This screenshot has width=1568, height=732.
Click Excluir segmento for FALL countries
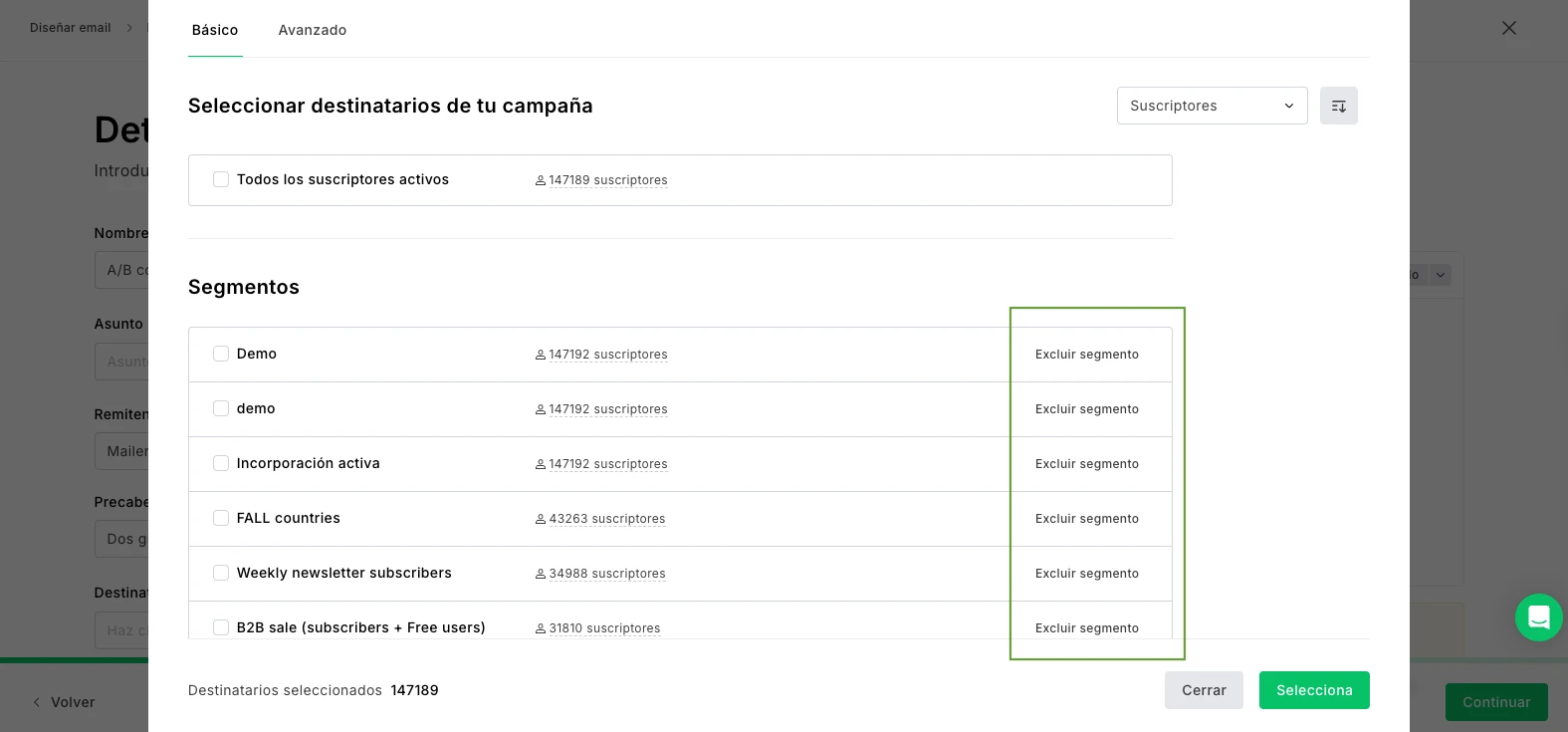pyautogui.click(x=1086, y=519)
